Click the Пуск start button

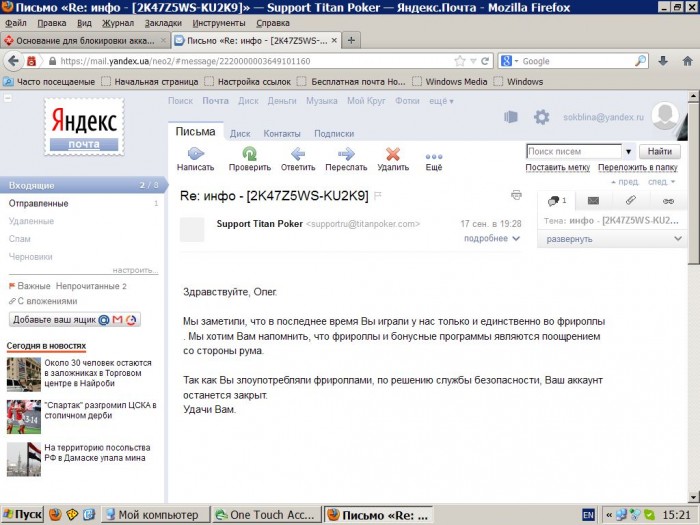pyautogui.click(x=22, y=515)
